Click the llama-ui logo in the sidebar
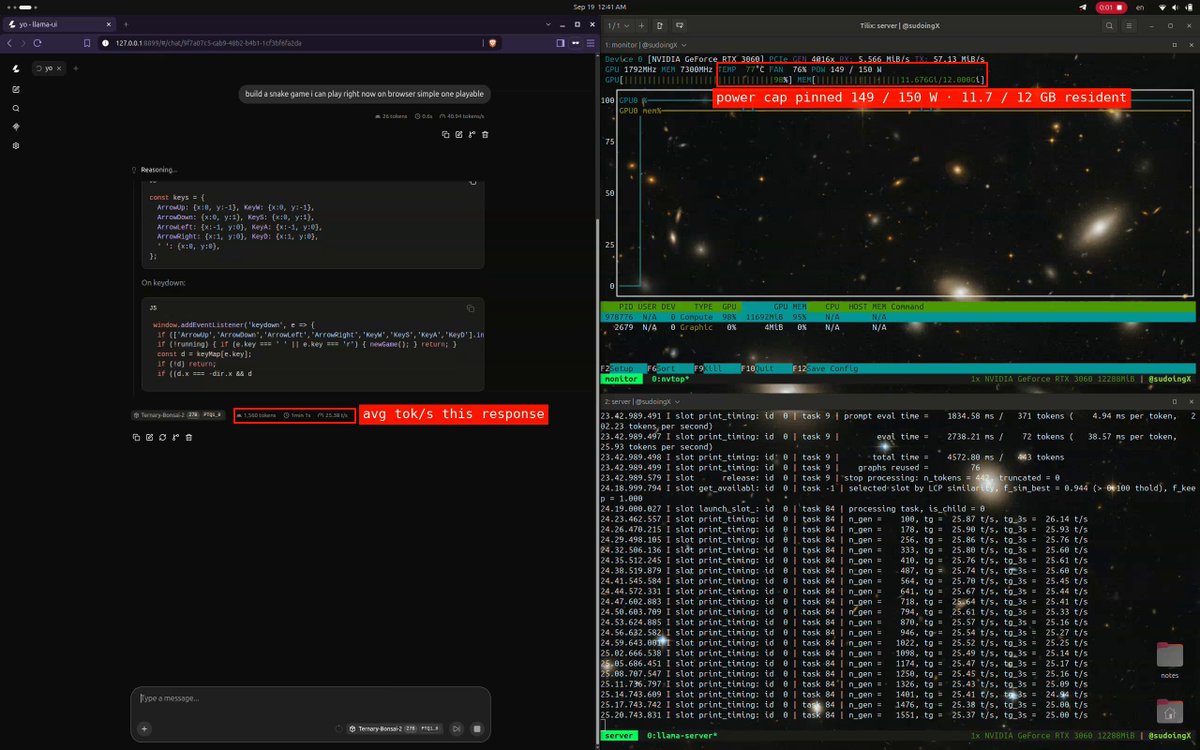This screenshot has width=1200, height=750. [16, 68]
